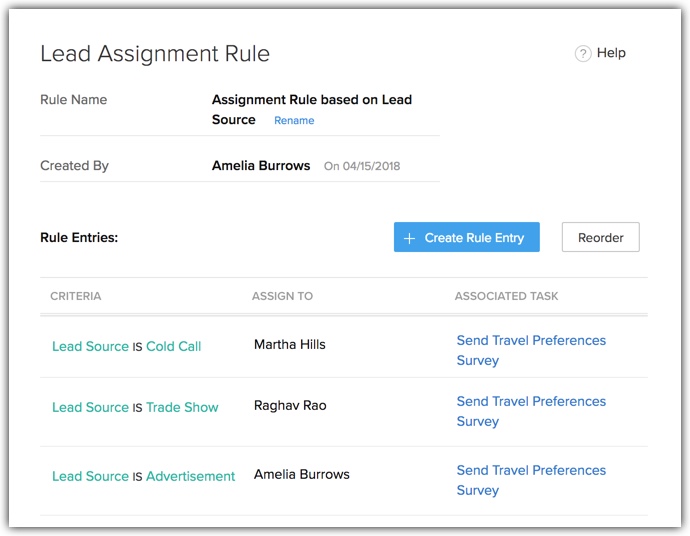Open the survey task for Raghav Rao
Screen dimensions: 690x536
[x=531, y=411]
